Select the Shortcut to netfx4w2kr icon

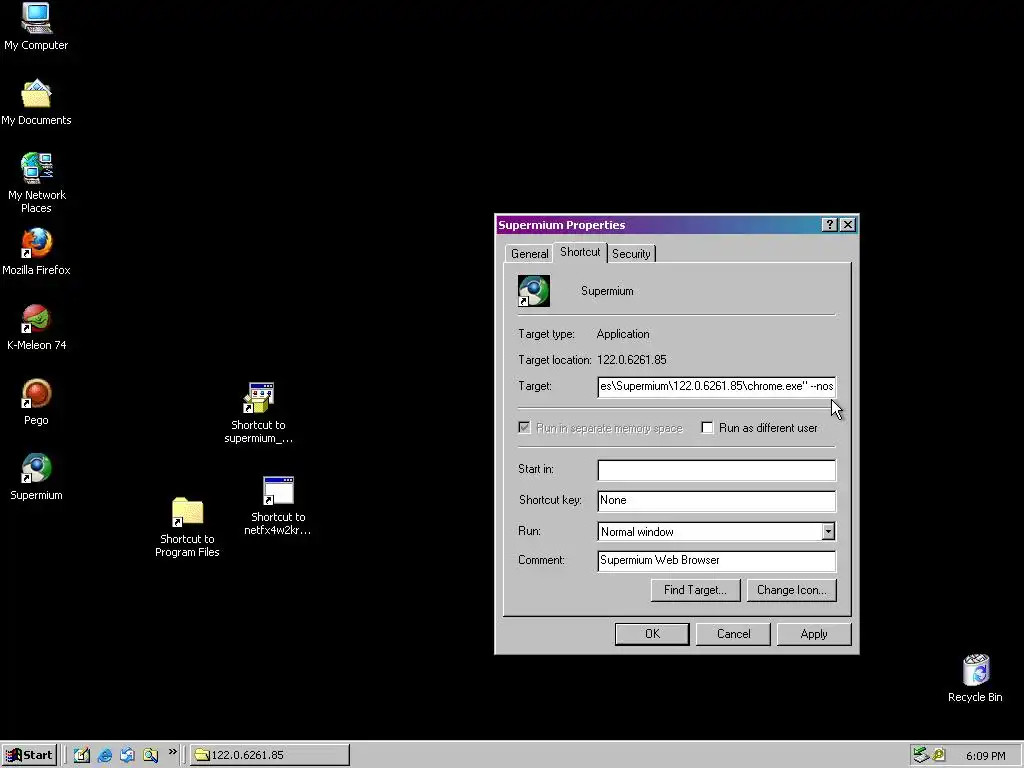(278, 506)
